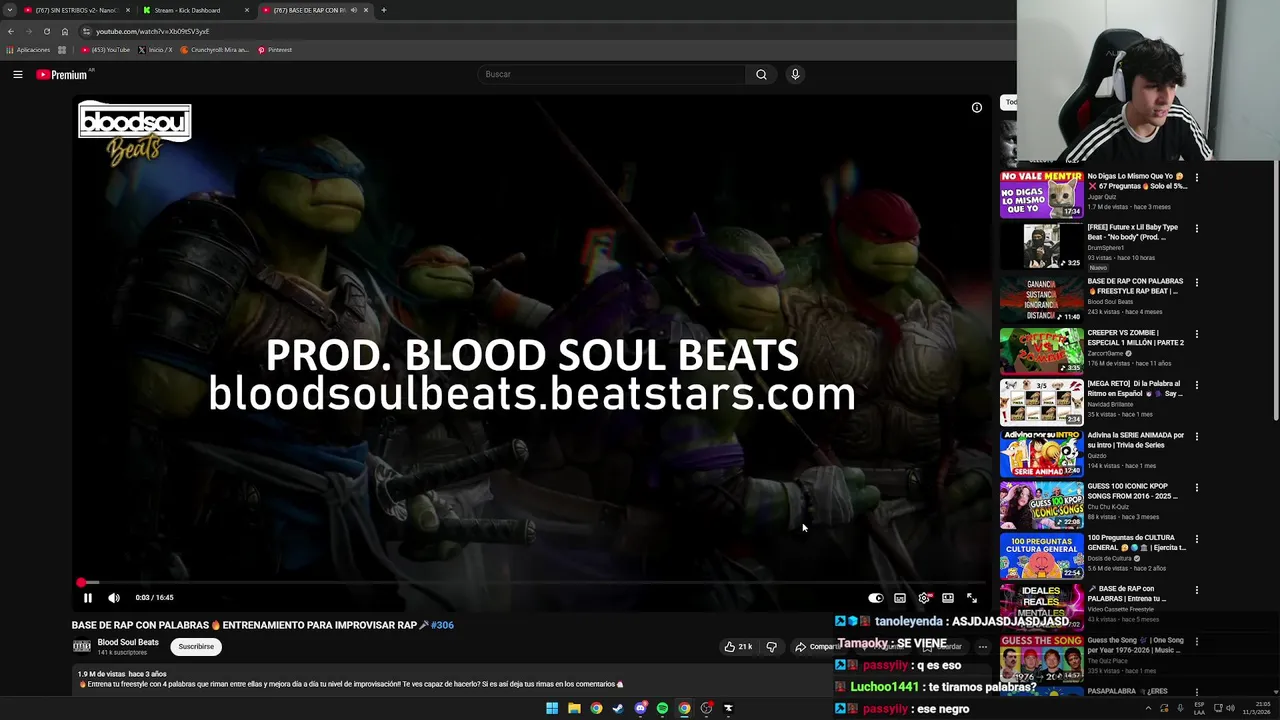Enable subtitles with the captions button
This screenshot has height=720, width=1280.
click(x=900, y=598)
